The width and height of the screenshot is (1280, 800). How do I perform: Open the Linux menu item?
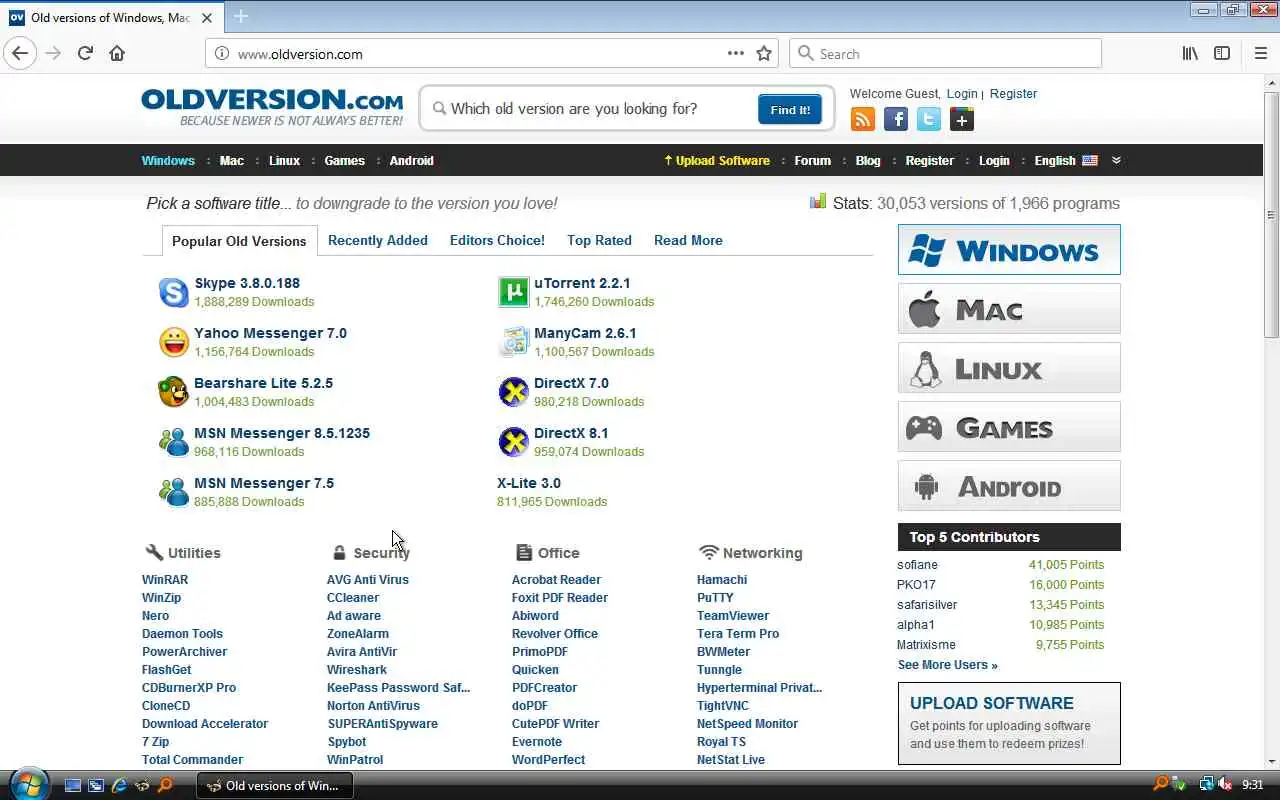coord(284,160)
